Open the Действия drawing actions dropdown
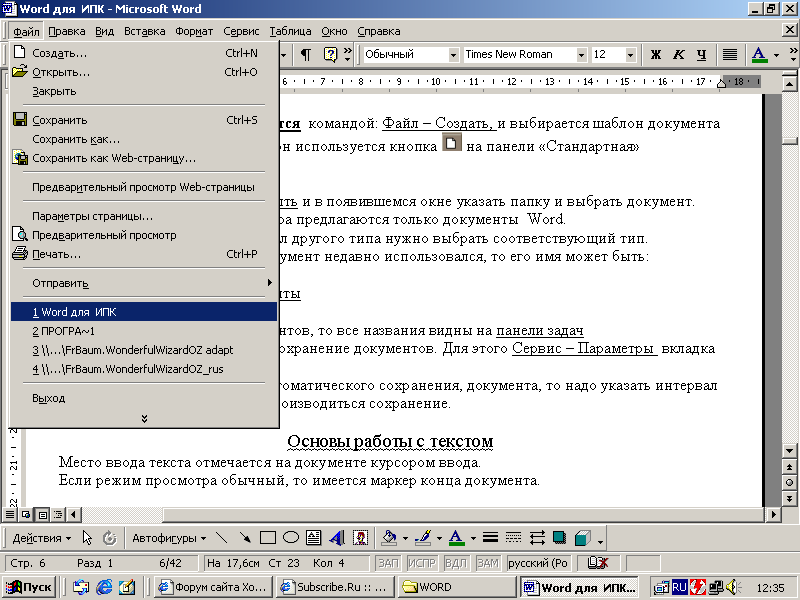The image size is (800, 600). pyautogui.click(x=42, y=538)
